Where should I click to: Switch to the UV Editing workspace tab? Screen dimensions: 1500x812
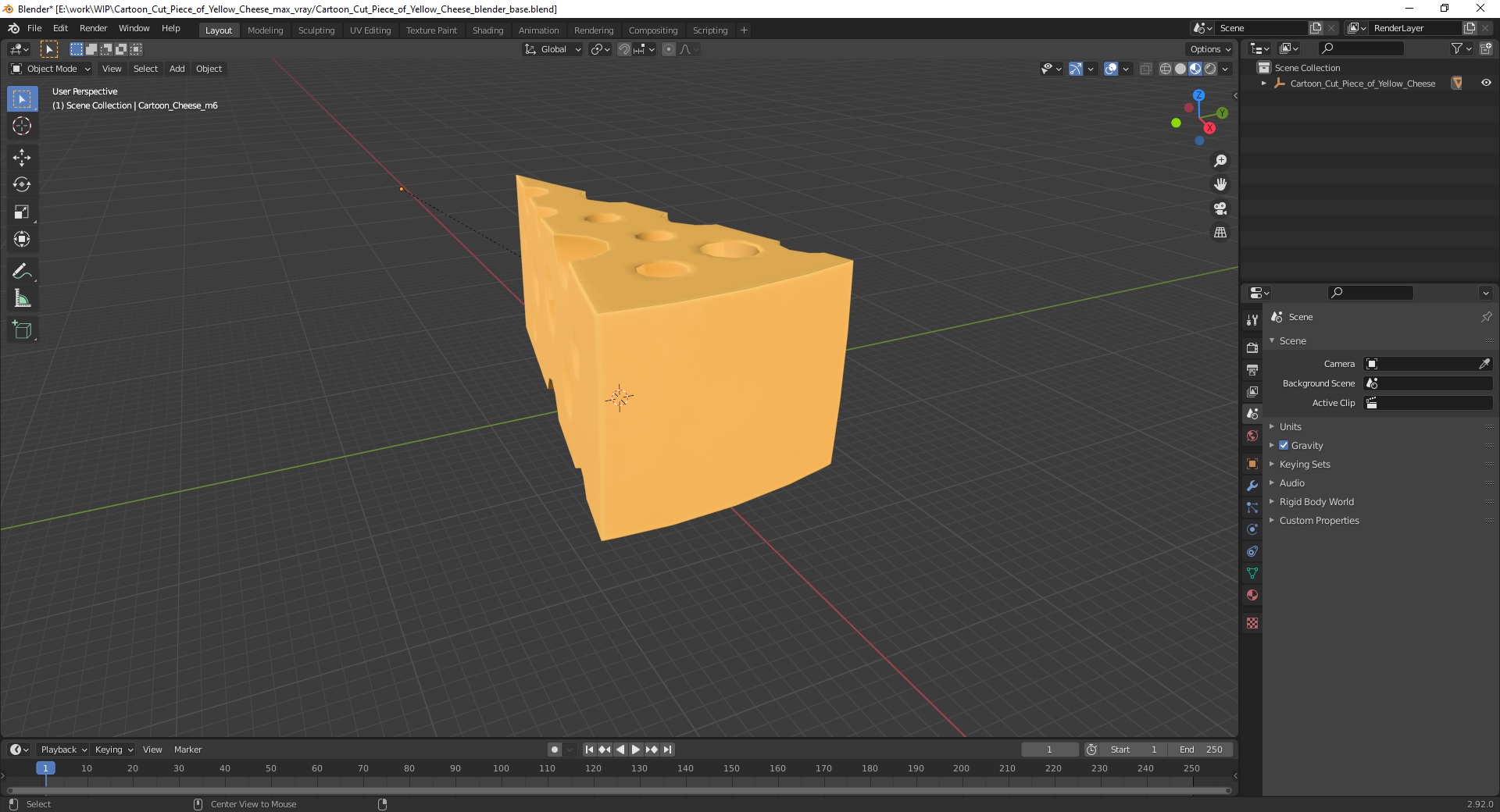[x=370, y=30]
